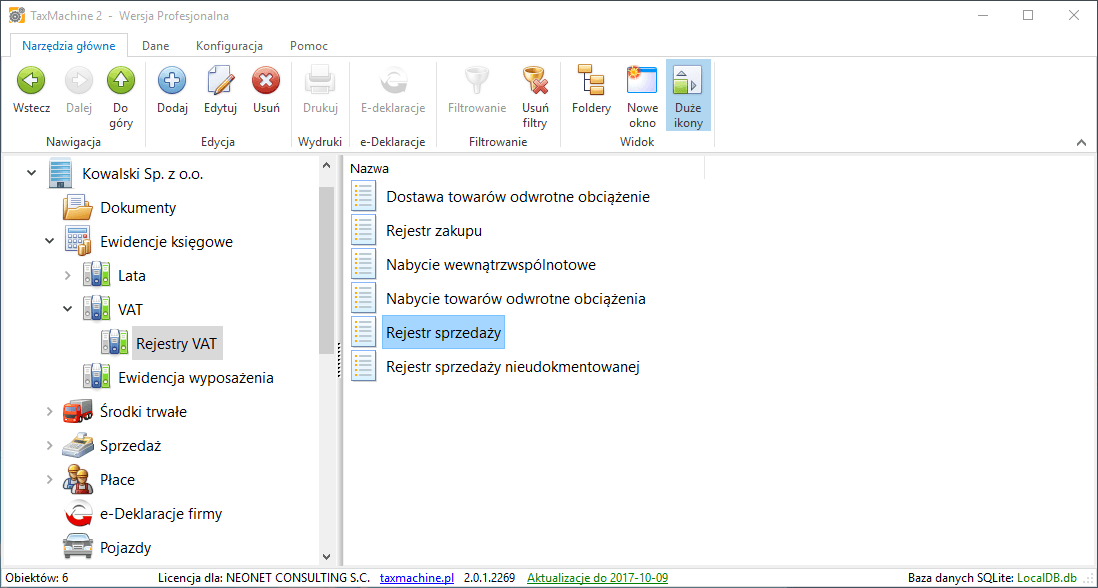1098x588 pixels.
Task: Select e-Deklaracje firmy in the tree
Action: [161, 514]
